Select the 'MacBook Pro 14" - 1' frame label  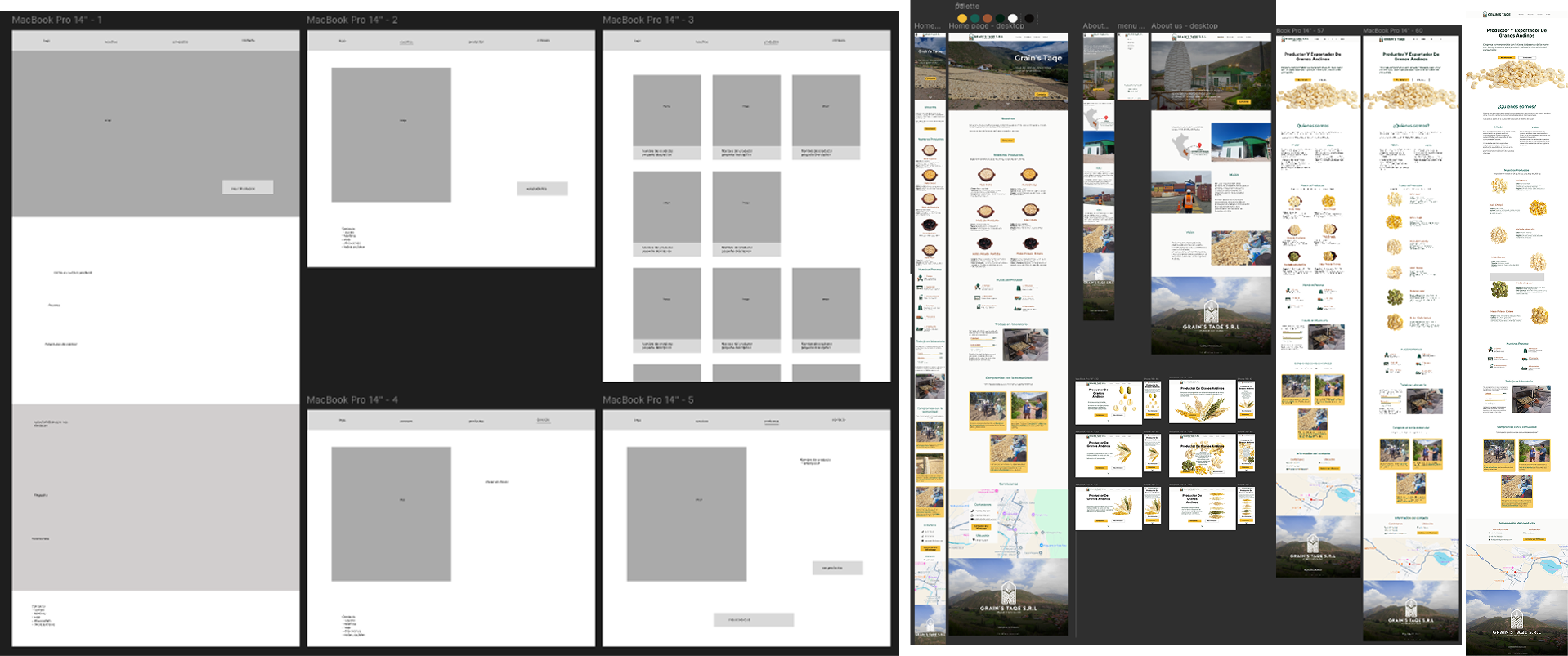pyautogui.click(x=57, y=20)
